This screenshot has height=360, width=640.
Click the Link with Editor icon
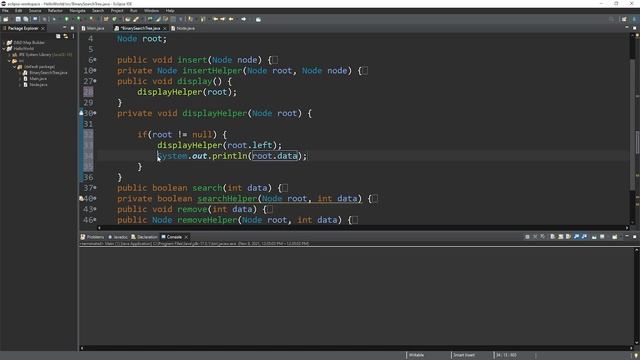pyautogui.click(x=66, y=36)
